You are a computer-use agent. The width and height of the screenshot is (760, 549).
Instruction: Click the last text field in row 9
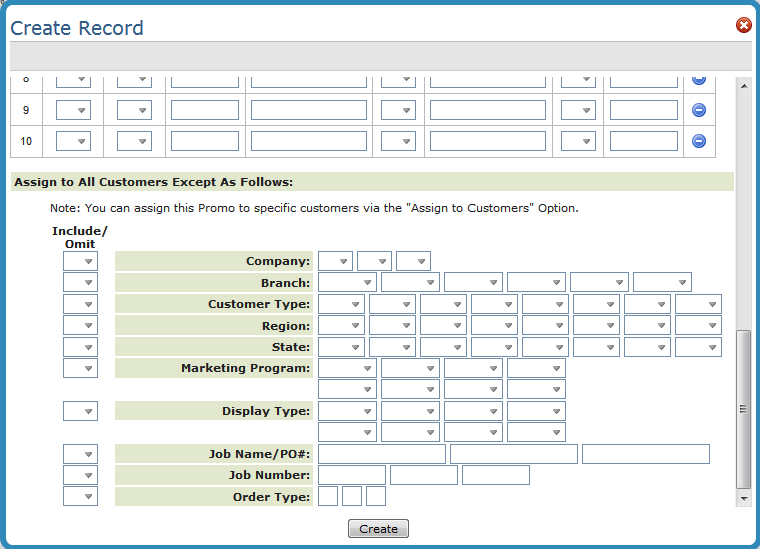(x=643, y=110)
